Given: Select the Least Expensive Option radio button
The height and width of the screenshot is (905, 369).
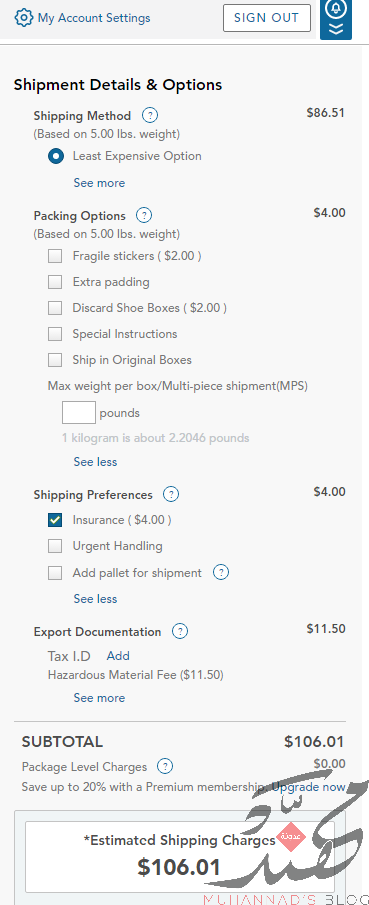Looking at the screenshot, I should point(56,156).
